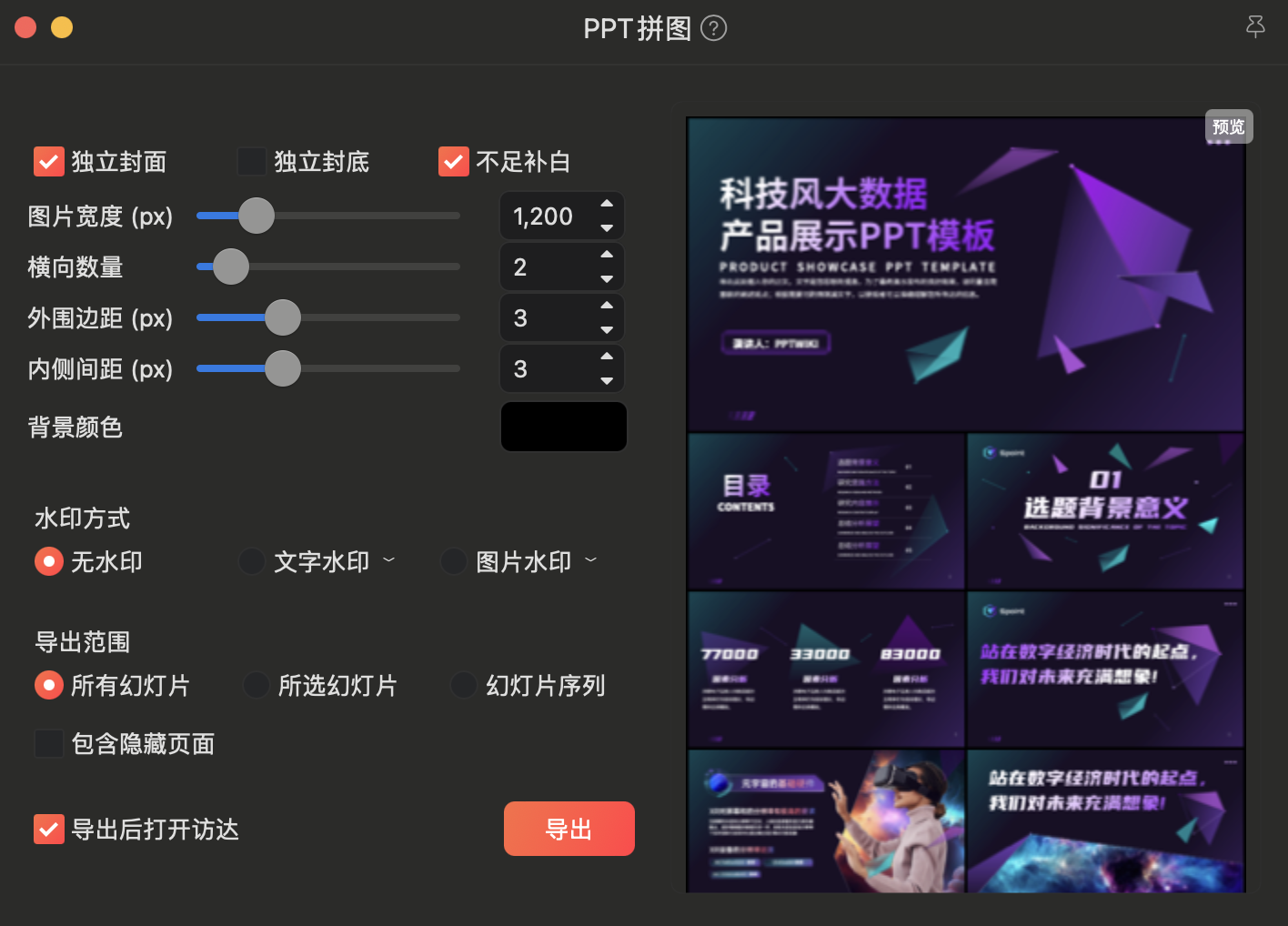1288x926 pixels.
Task: Click the yellow minimize window button
Action: [x=62, y=27]
